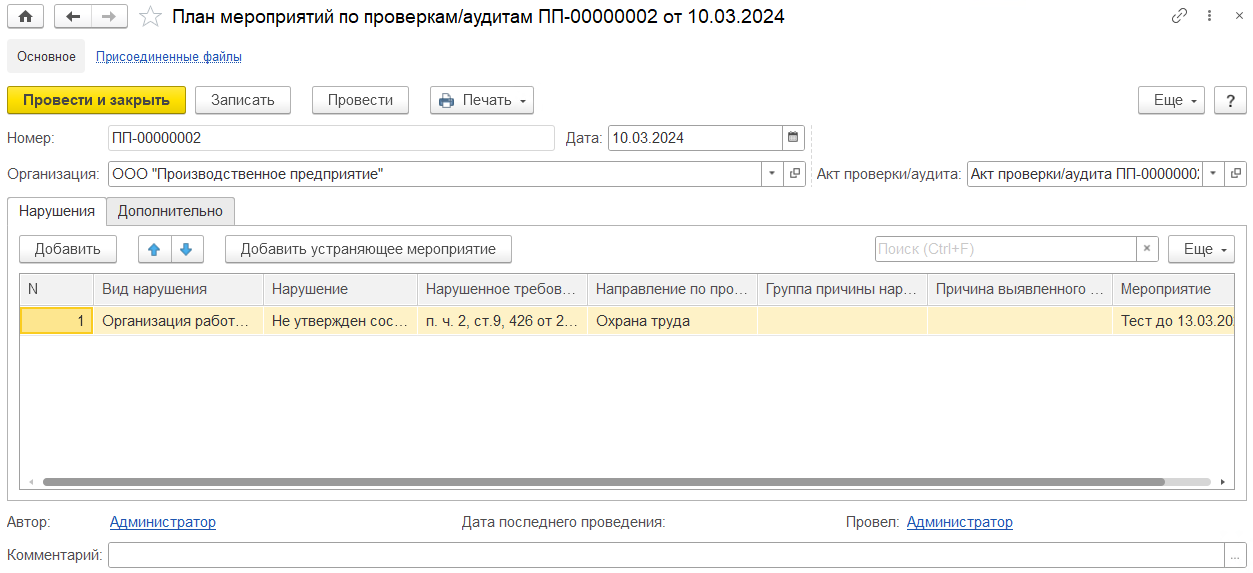Image resolution: width=1253 pixels, height=573 pixels.
Task: Copy link using the chain icon
Action: pos(1180,17)
